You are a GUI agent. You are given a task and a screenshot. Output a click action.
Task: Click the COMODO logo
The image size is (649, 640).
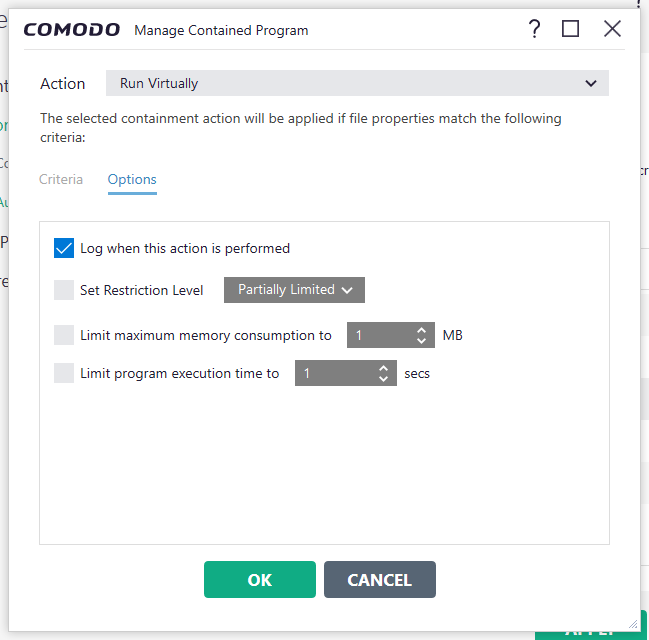coord(72,30)
